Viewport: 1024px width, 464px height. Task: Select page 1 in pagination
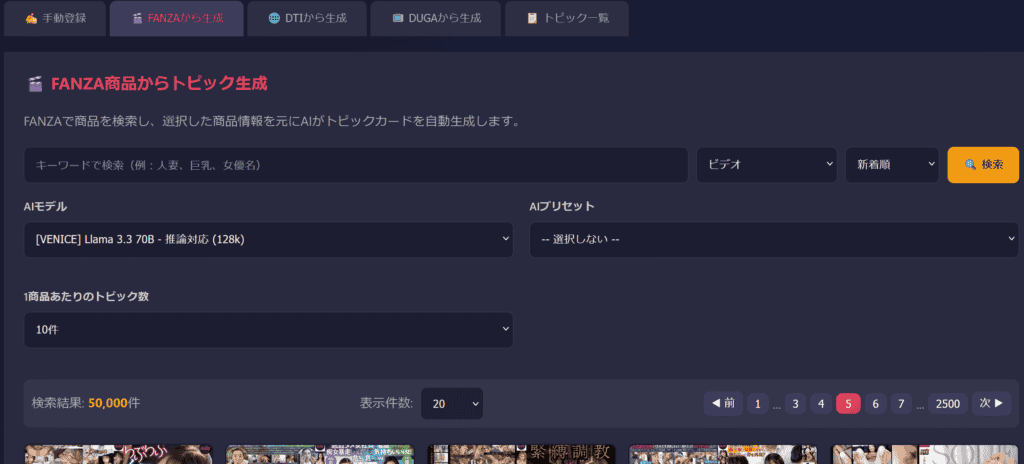[757, 403]
